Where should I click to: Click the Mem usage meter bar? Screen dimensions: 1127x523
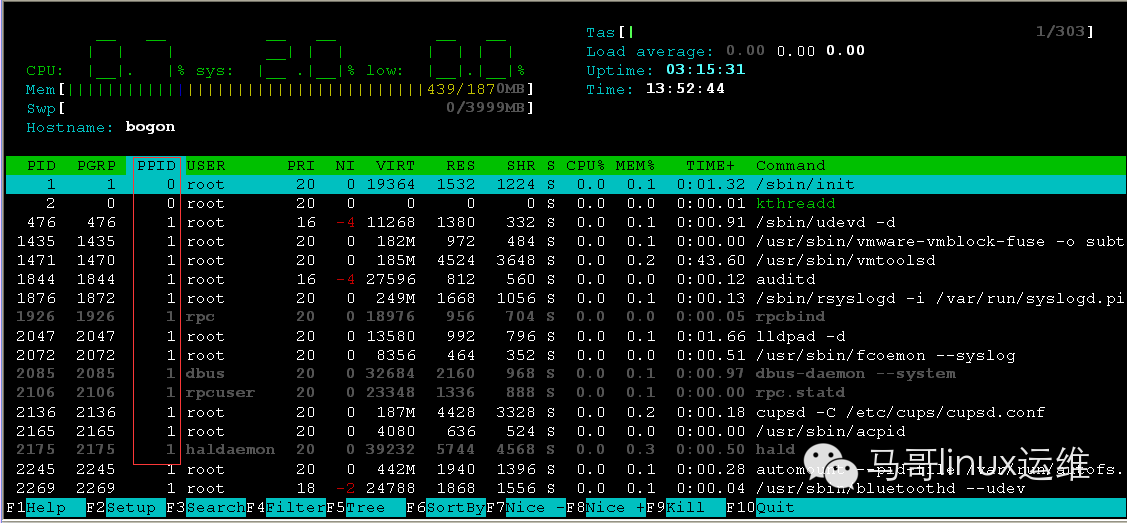(x=280, y=90)
